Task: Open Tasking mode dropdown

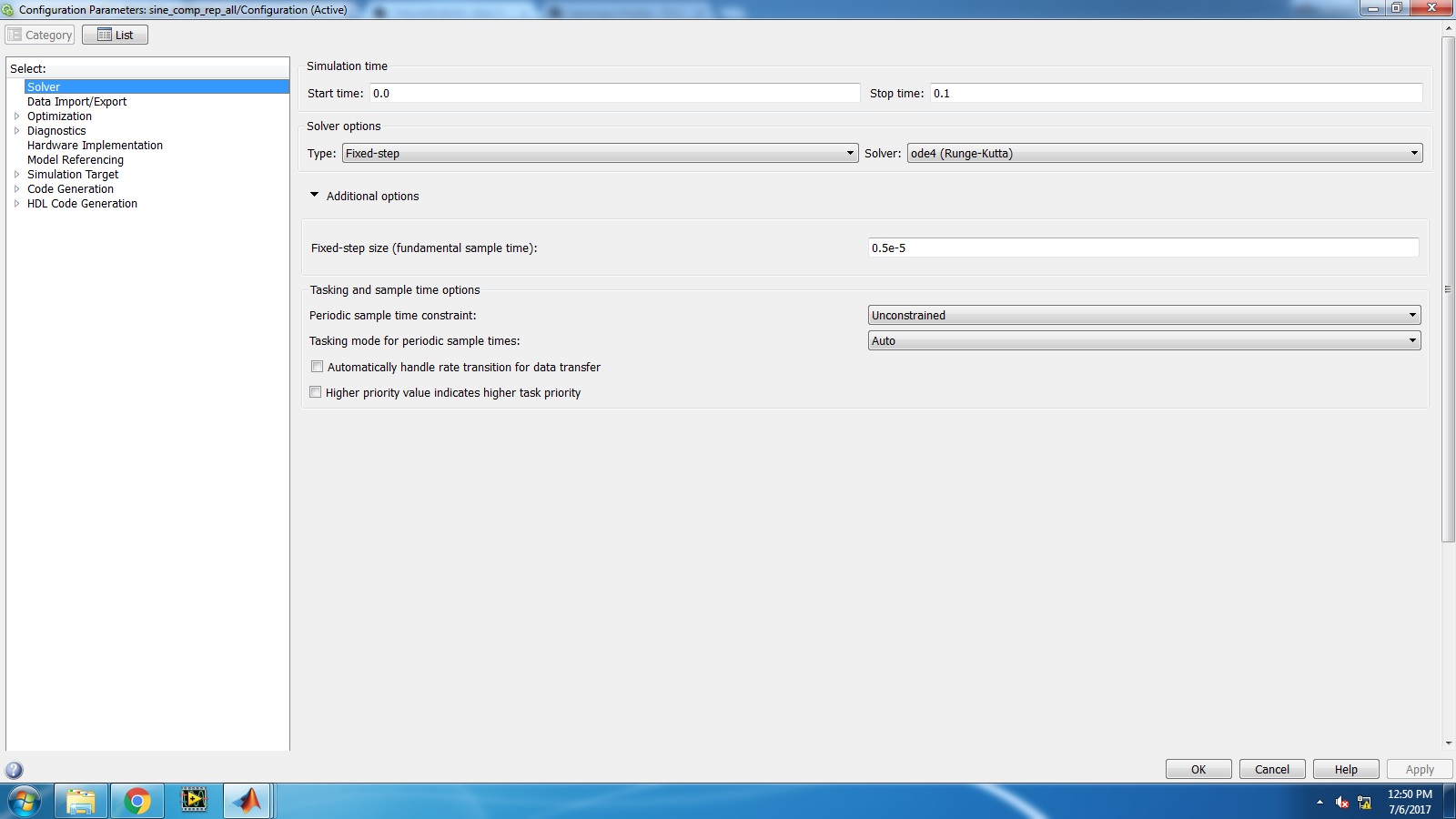Action: click(1144, 340)
